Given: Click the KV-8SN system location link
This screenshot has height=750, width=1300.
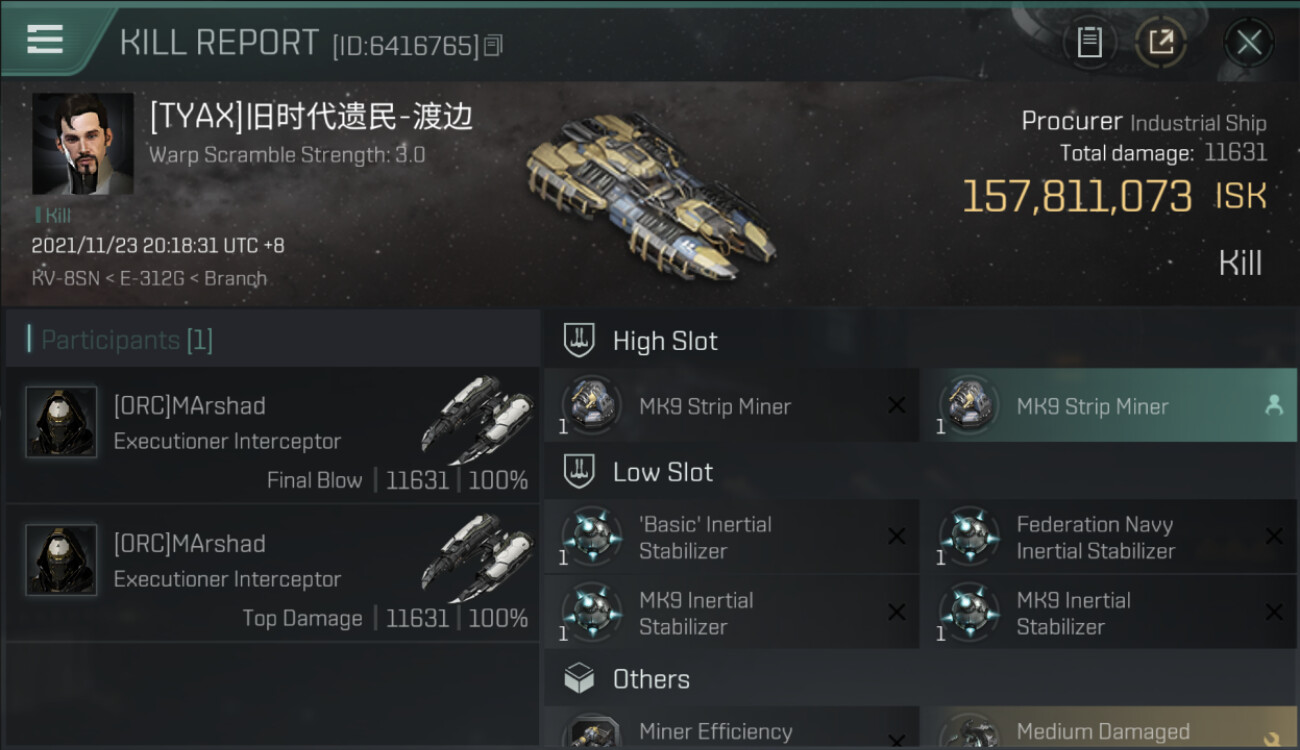Looking at the screenshot, I should pyautogui.click(x=66, y=279).
